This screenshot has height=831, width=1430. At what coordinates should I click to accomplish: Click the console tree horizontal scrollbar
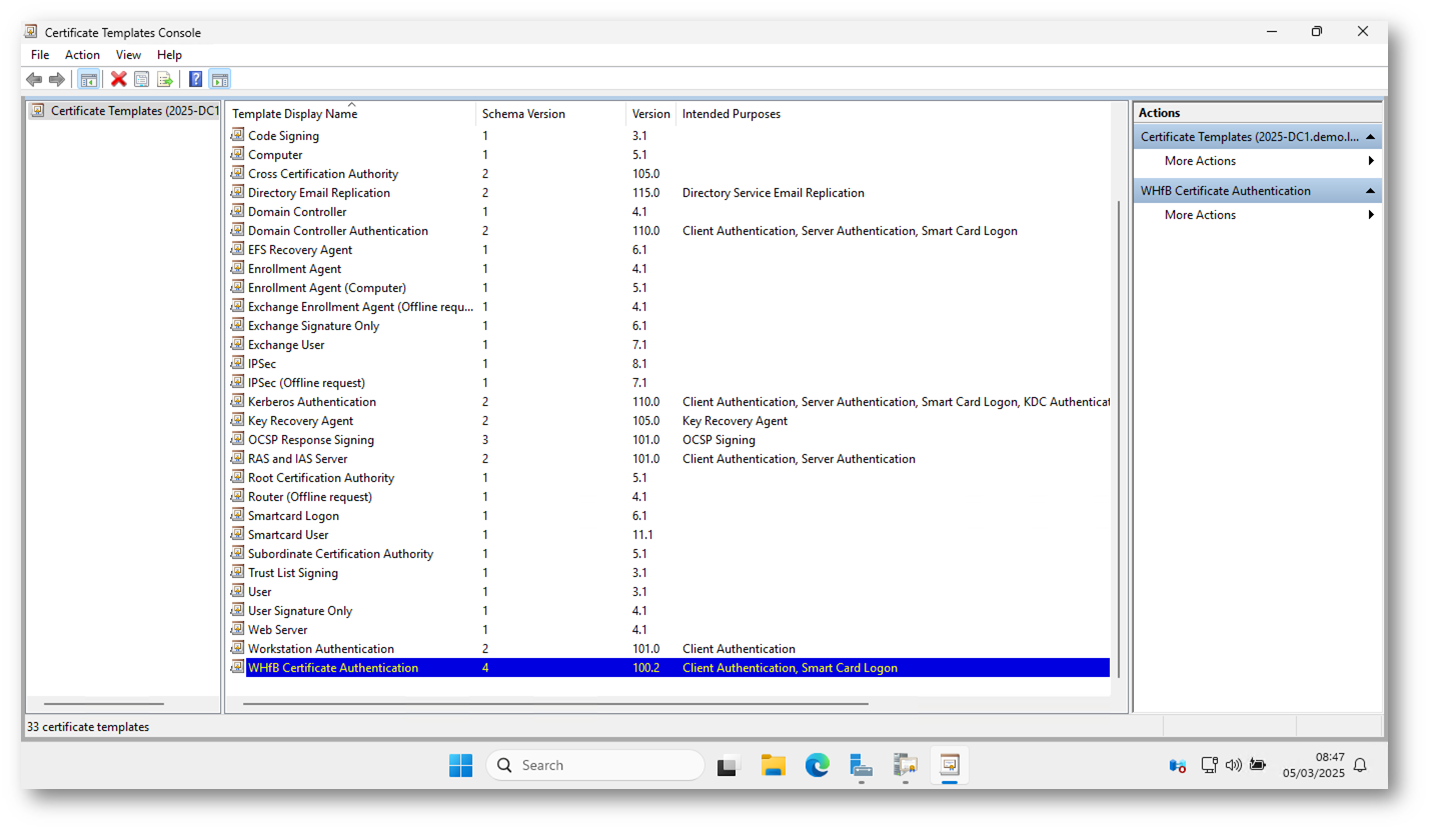pyautogui.click(x=104, y=704)
